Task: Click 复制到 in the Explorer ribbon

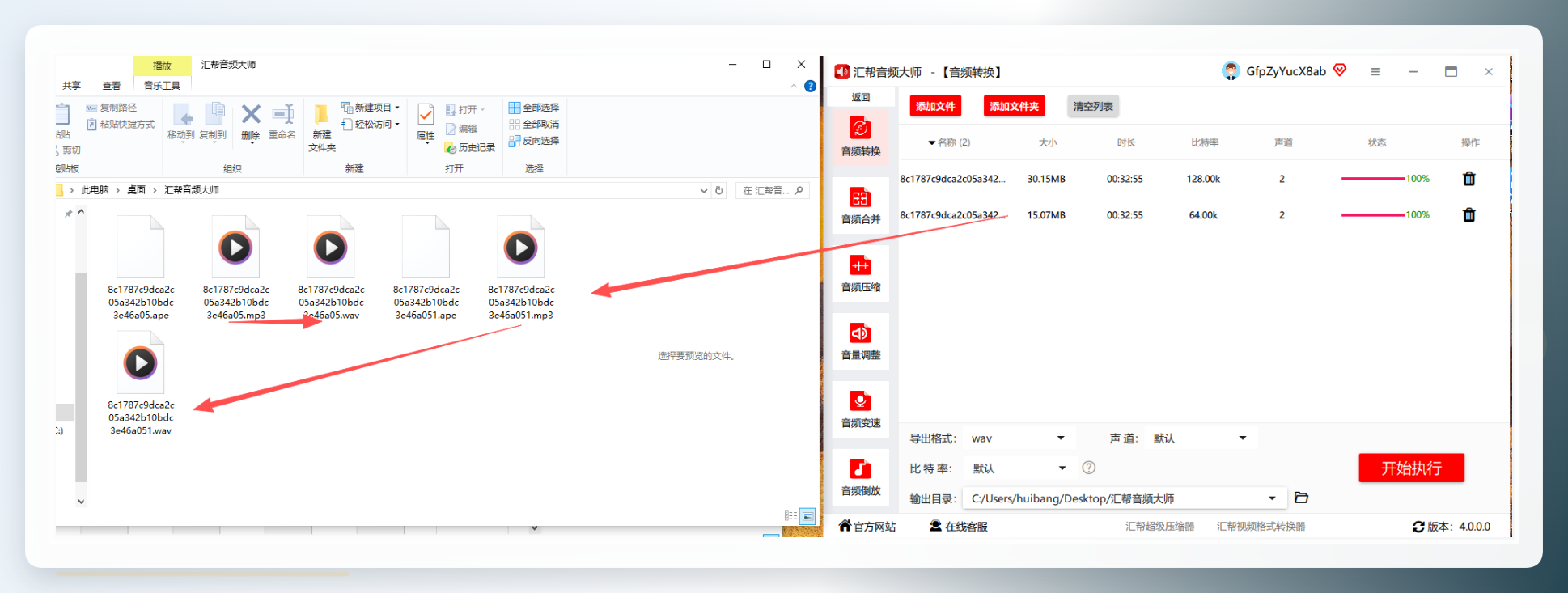Action: (213, 123)
